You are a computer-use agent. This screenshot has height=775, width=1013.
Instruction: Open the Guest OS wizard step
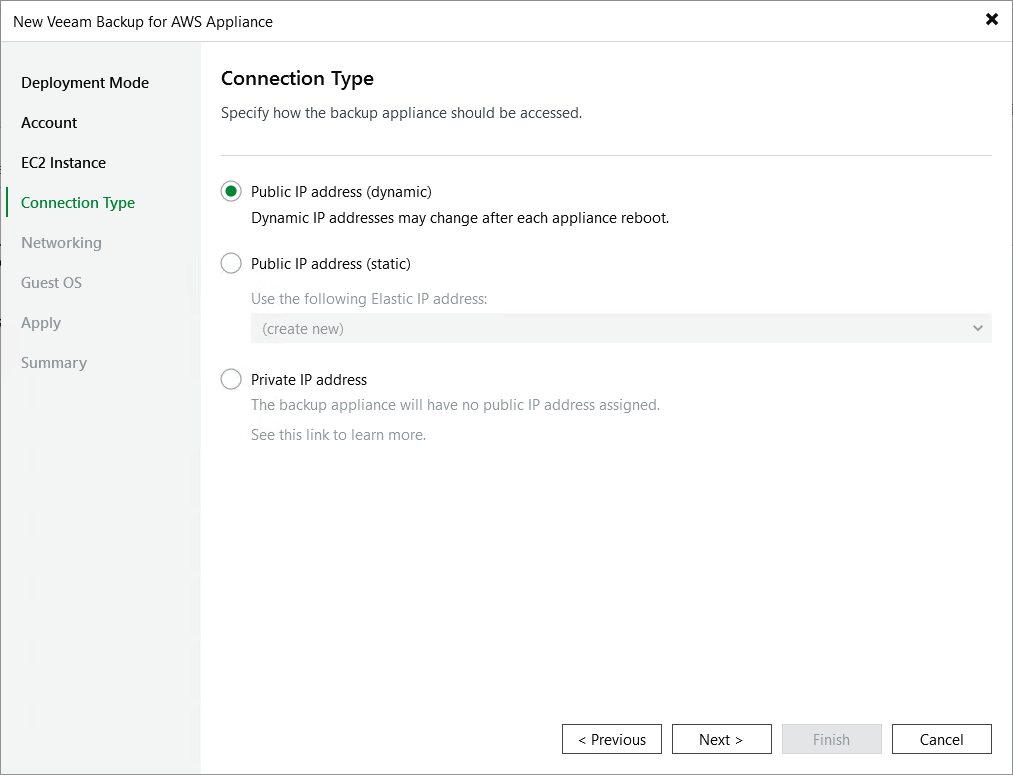[x=51, y=282]
